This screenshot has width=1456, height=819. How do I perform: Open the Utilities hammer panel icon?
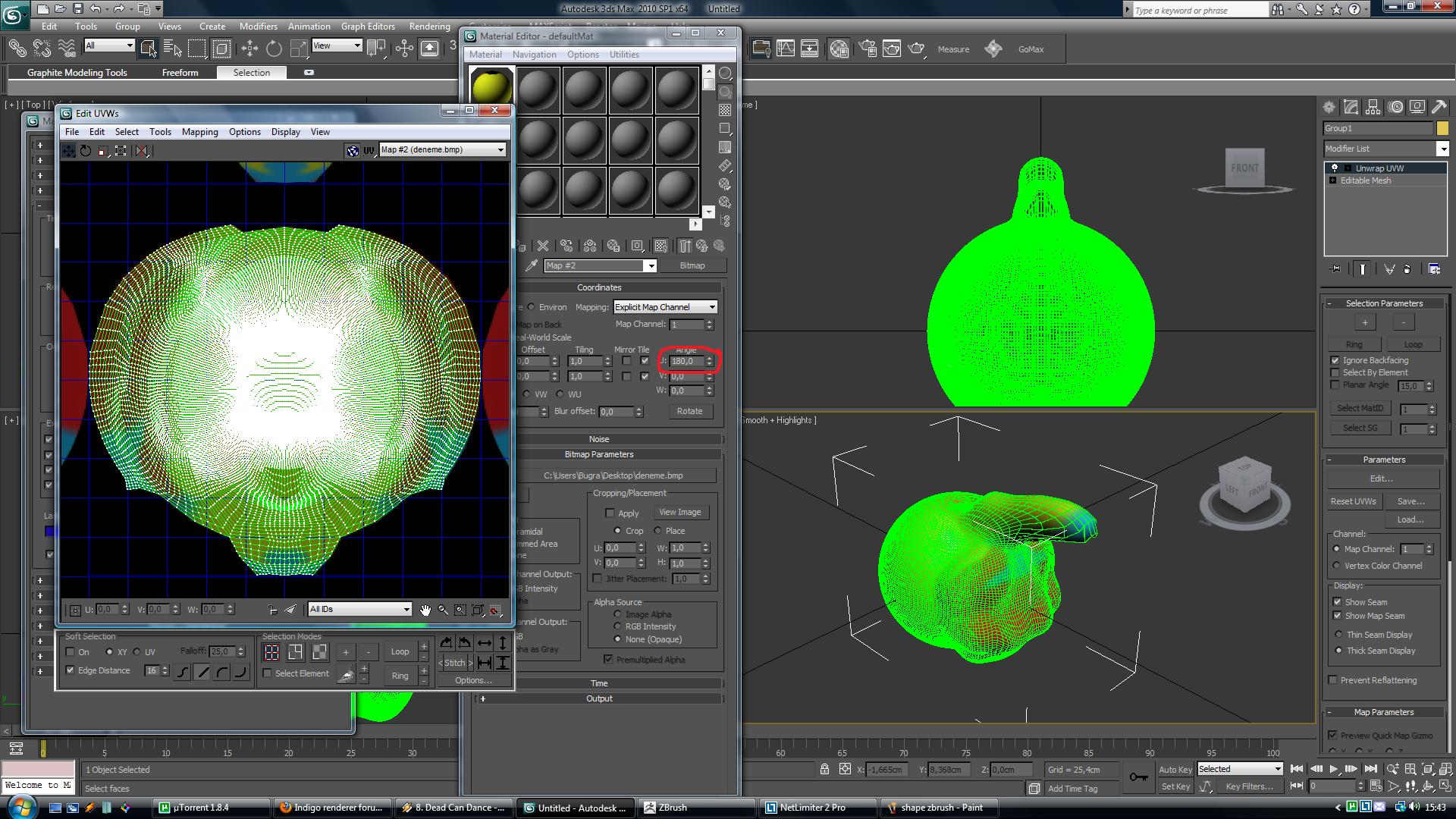click(x=1439, y=108)
